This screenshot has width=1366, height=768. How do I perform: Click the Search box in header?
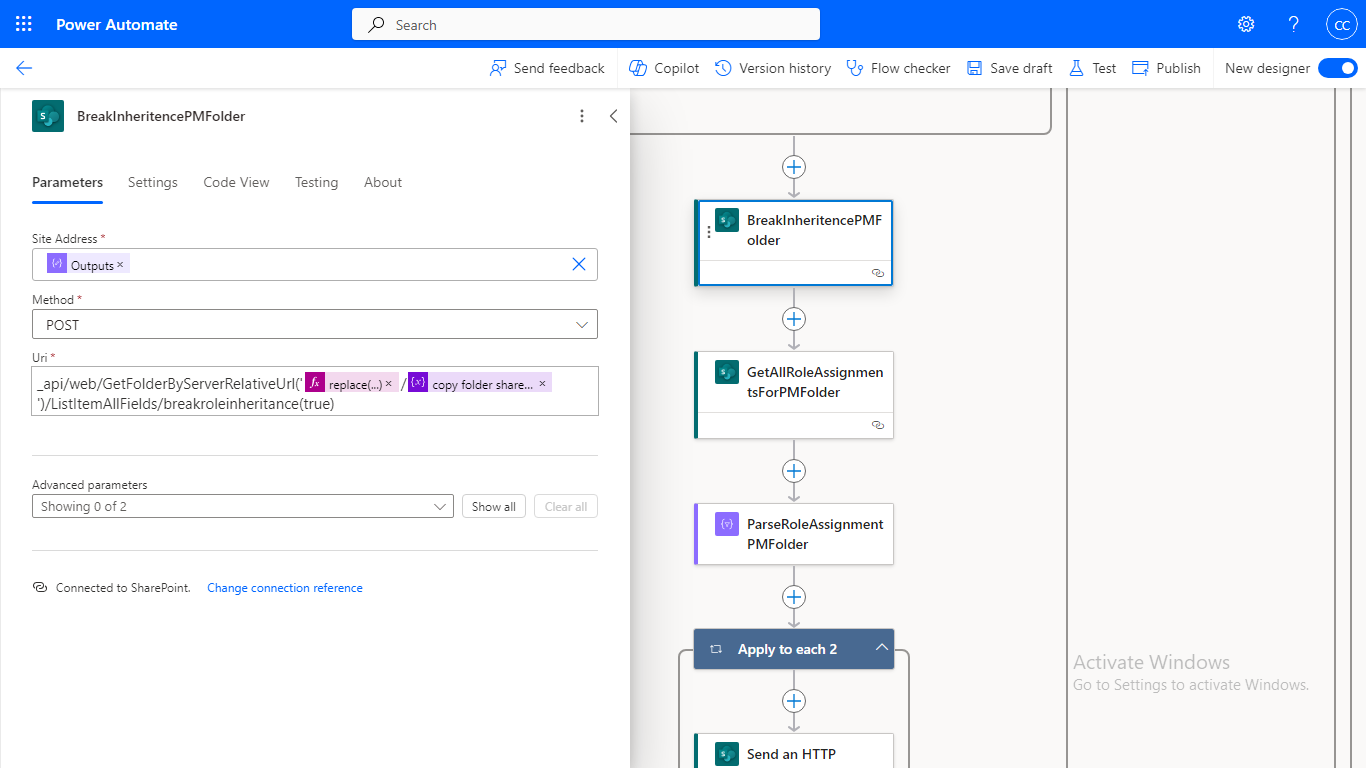tap(585, 24)
